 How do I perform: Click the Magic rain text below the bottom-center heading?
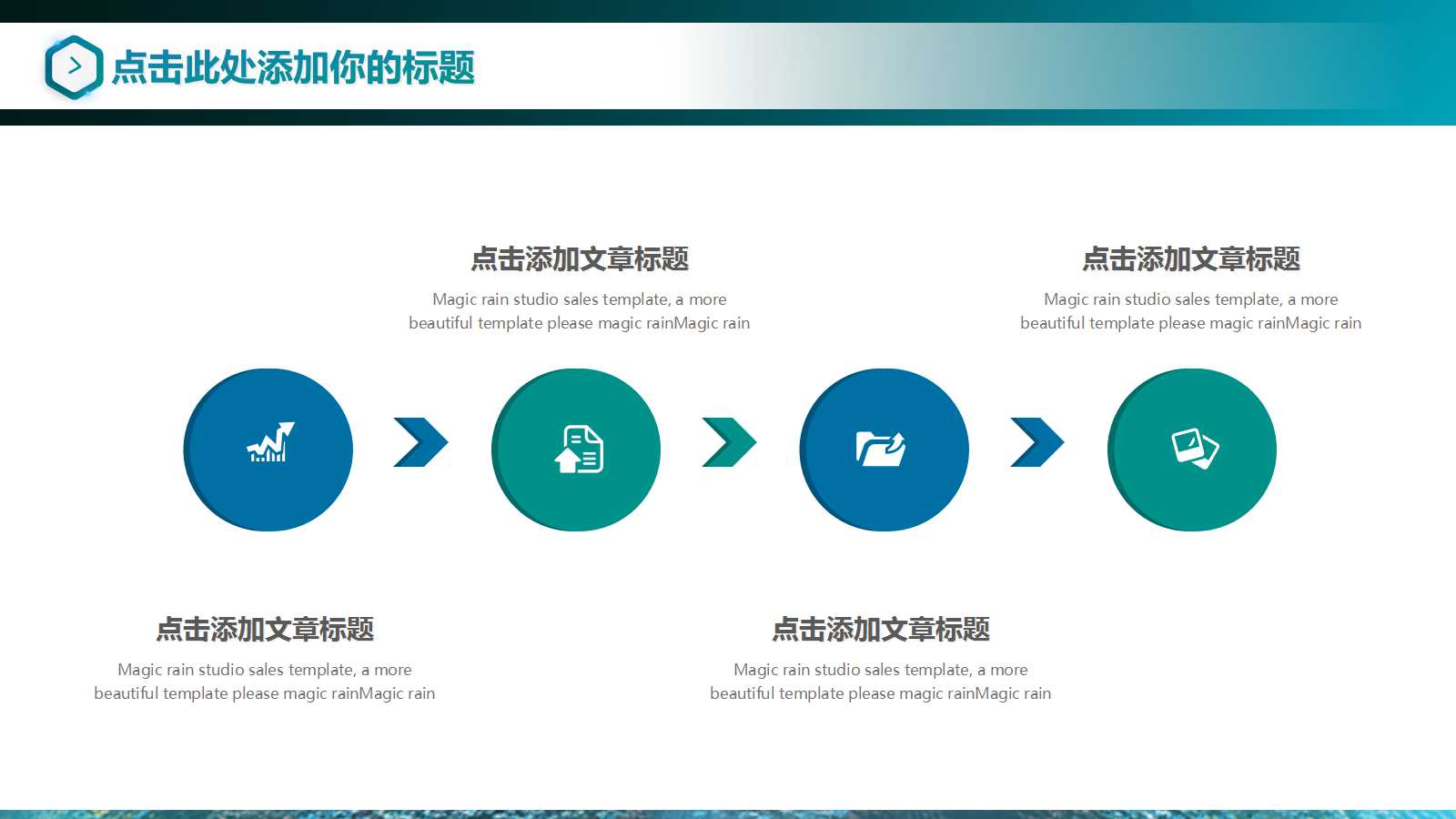tap(881, 681)
